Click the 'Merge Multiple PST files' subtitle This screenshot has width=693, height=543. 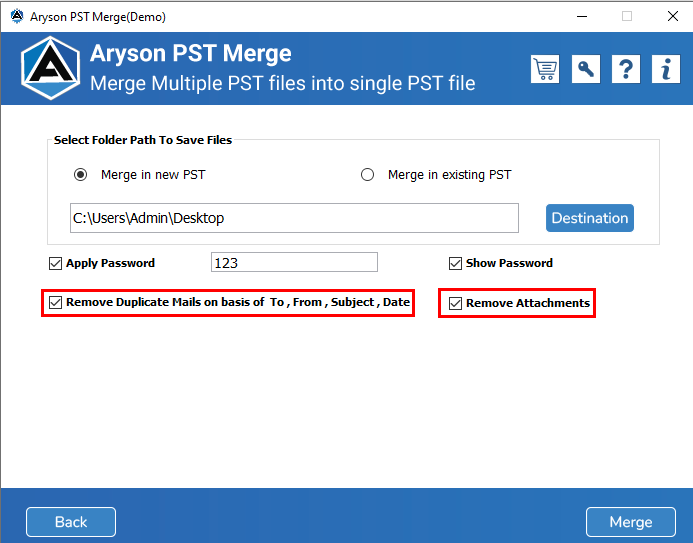coord(283,83)
